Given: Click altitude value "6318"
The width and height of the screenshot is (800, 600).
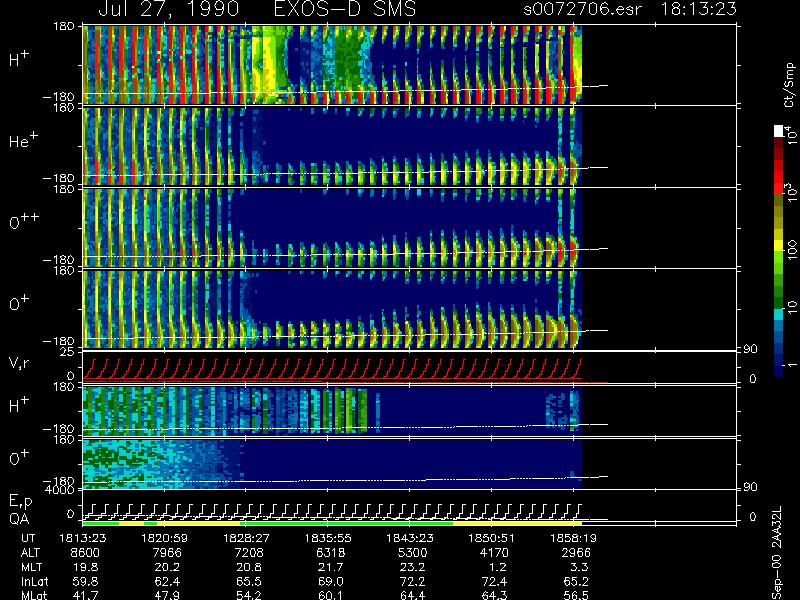Looking at the screenshot, I should click(x=330, y=553).
